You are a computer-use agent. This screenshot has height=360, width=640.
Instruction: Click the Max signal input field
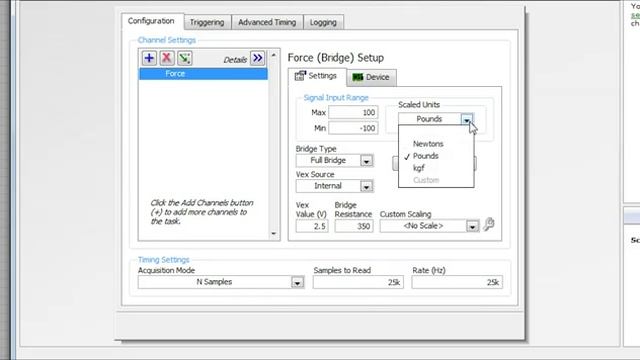[353, 112]
